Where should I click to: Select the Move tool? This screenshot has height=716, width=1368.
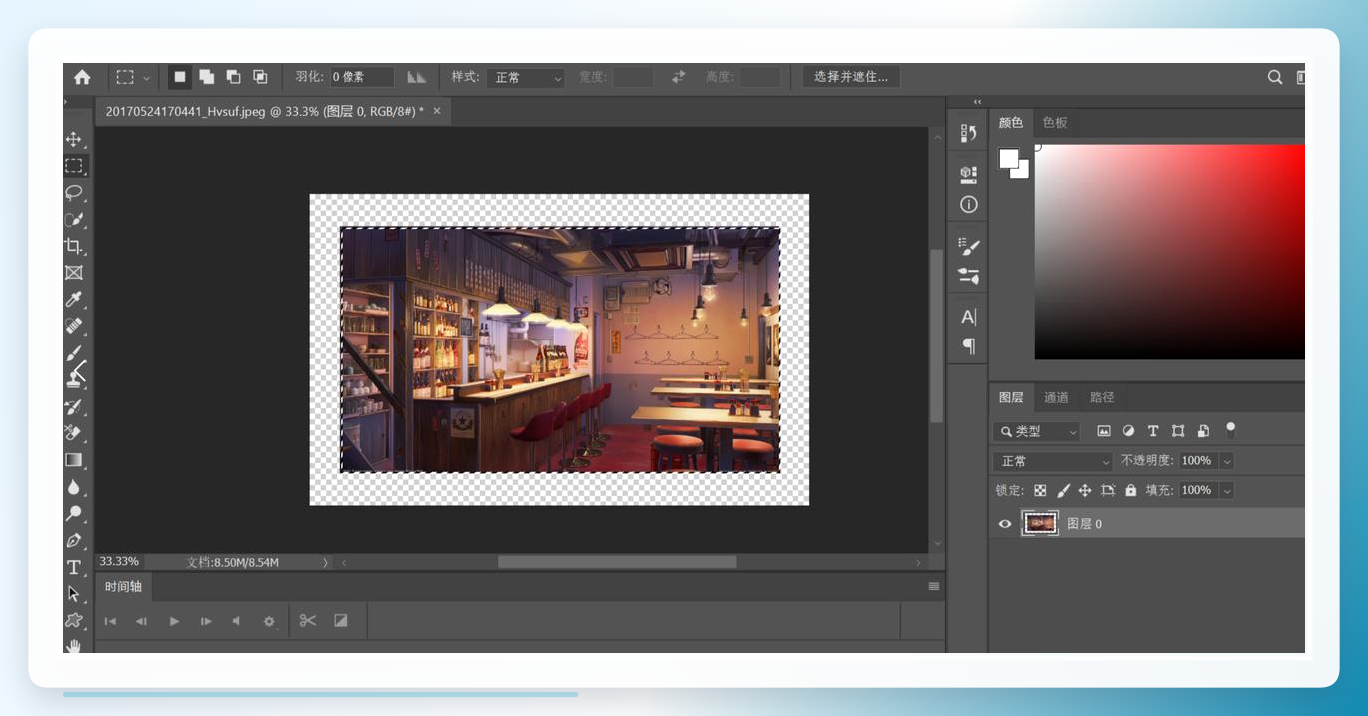pyautogui.click(x=74, y=139)
